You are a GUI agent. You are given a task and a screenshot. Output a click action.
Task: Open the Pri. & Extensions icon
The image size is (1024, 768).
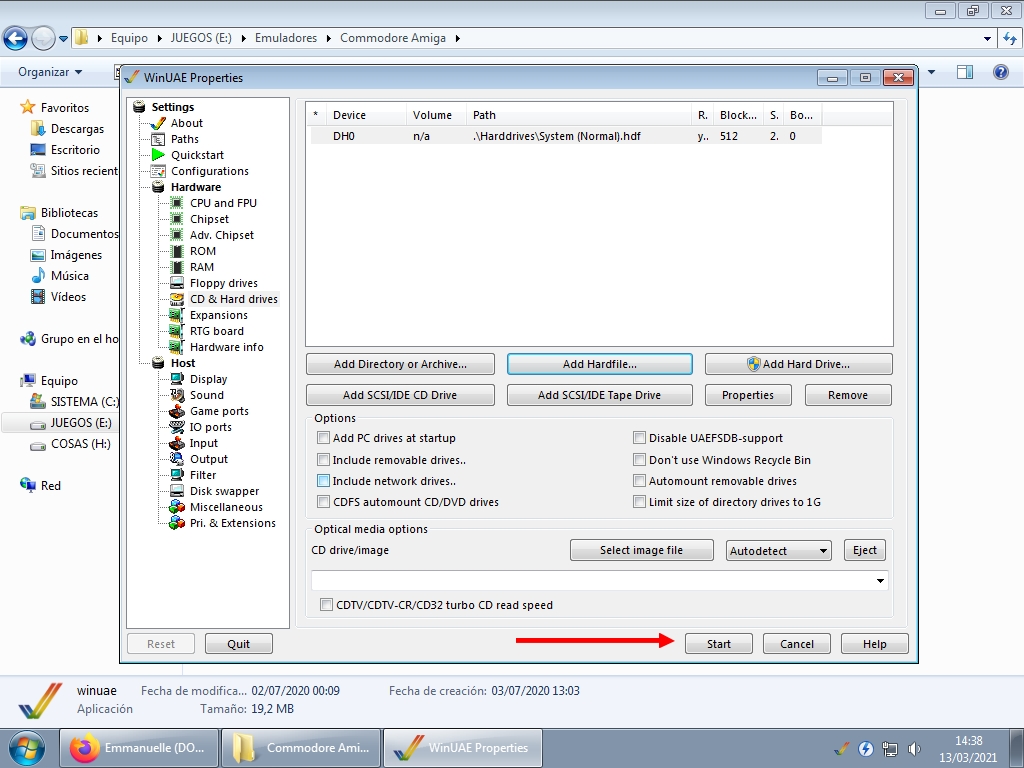point(177,522)
